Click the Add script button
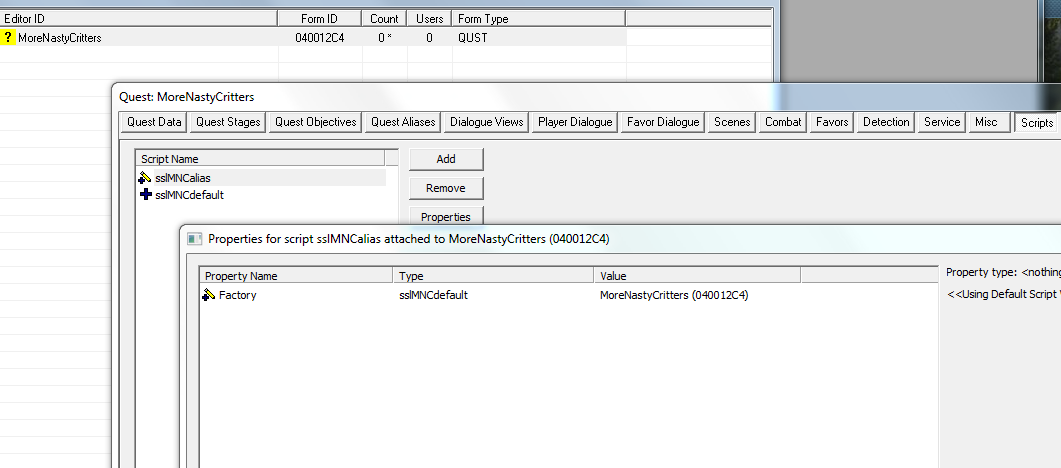Image resolution: width=1061 pixels, height=468 pixels. (446, 159)
